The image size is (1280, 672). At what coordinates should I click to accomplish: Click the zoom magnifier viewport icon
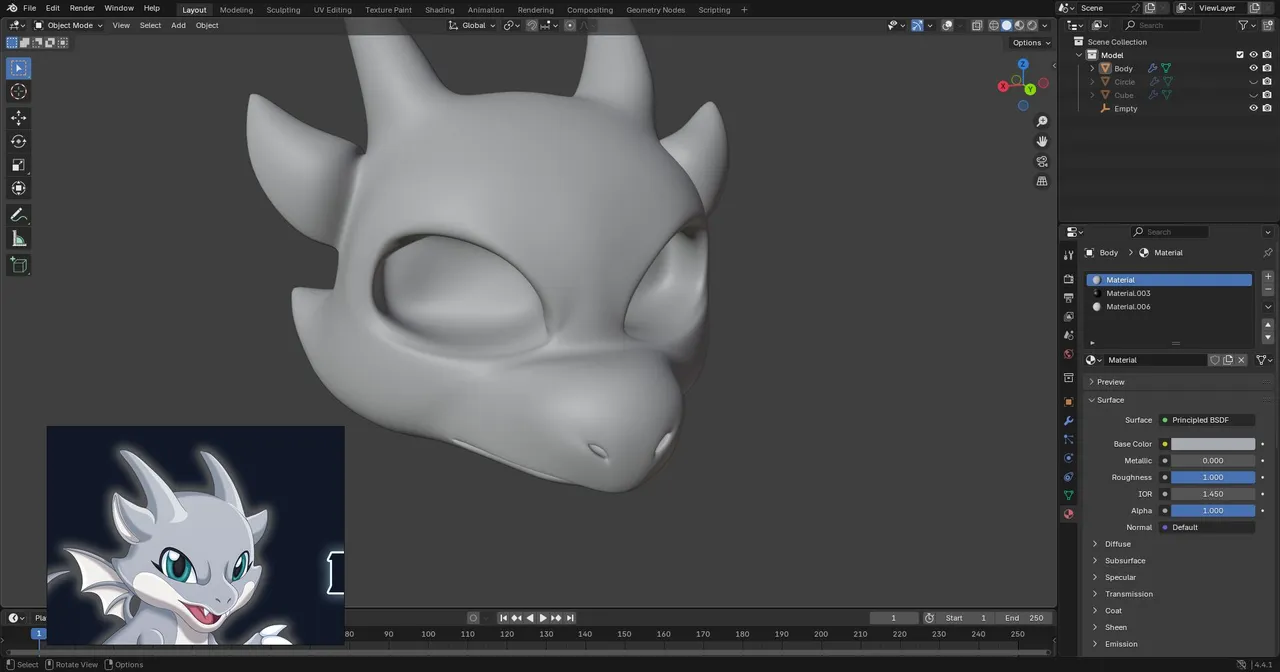pos(1042,122)
